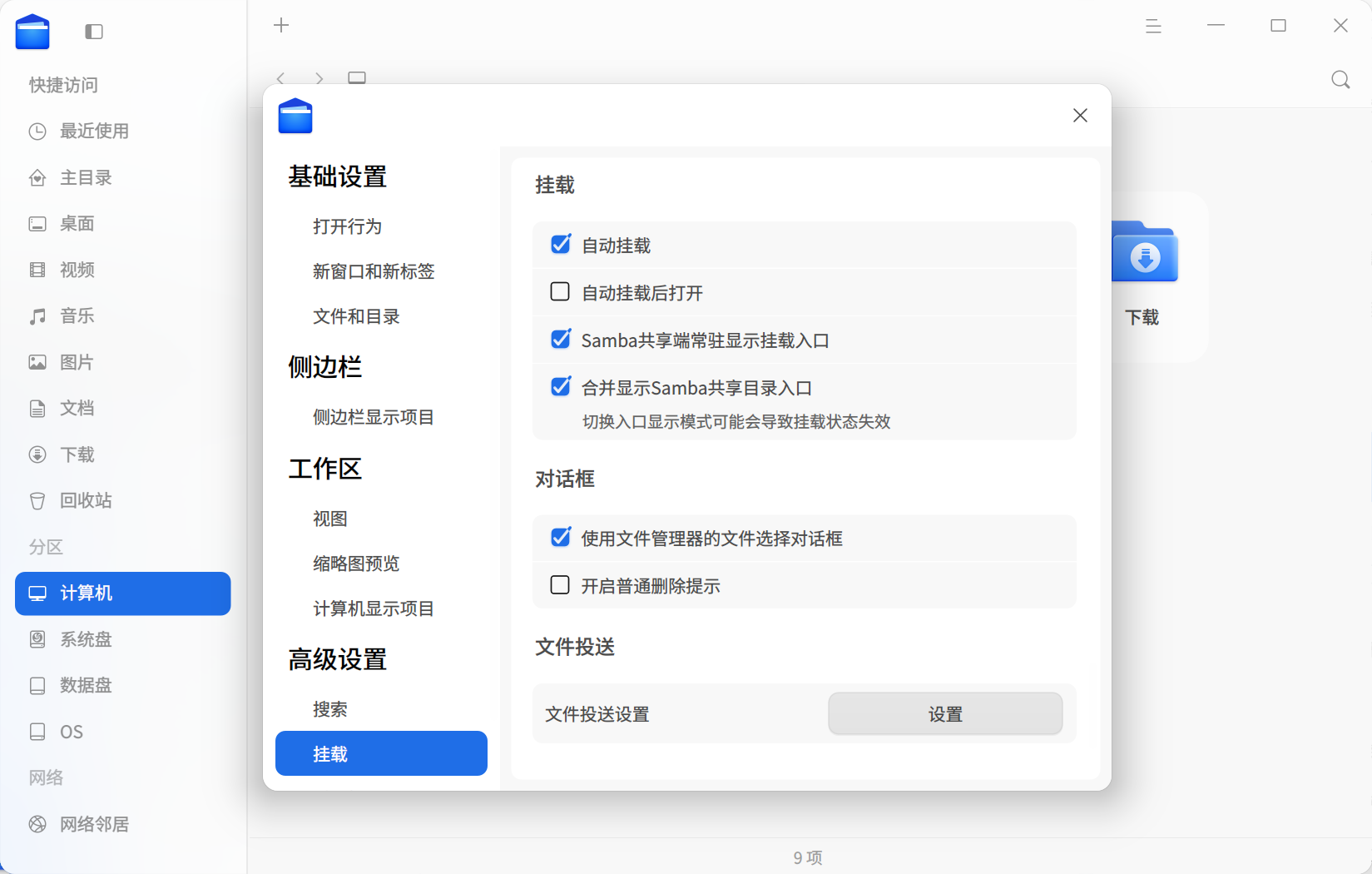Click the search magnifier icon
1372x874 pixels.
(x=1340, y=79)
